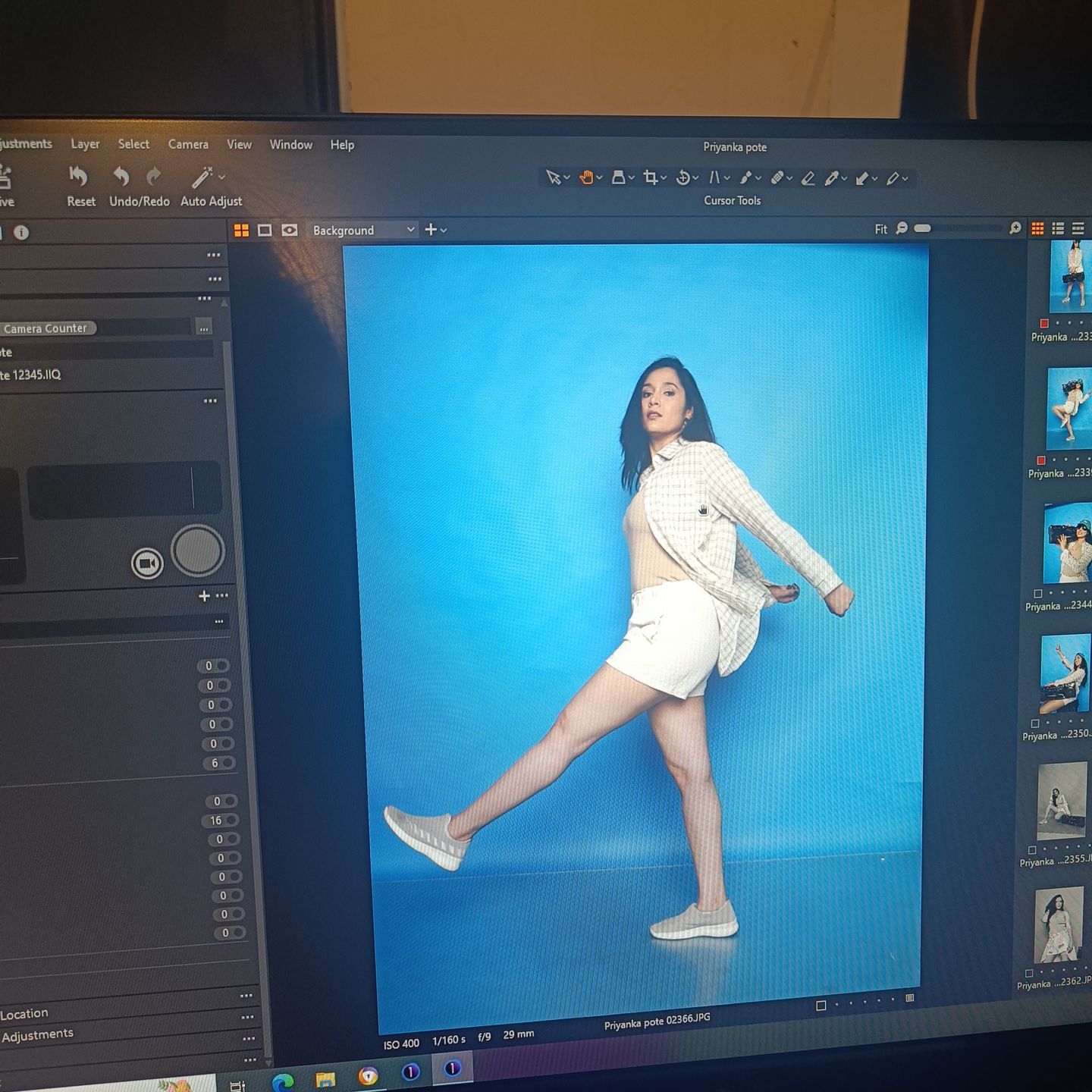1092x1092 pixels.
Task: Select the Priyanka ...2355 thumbnail
Action: click(1063, 802)
